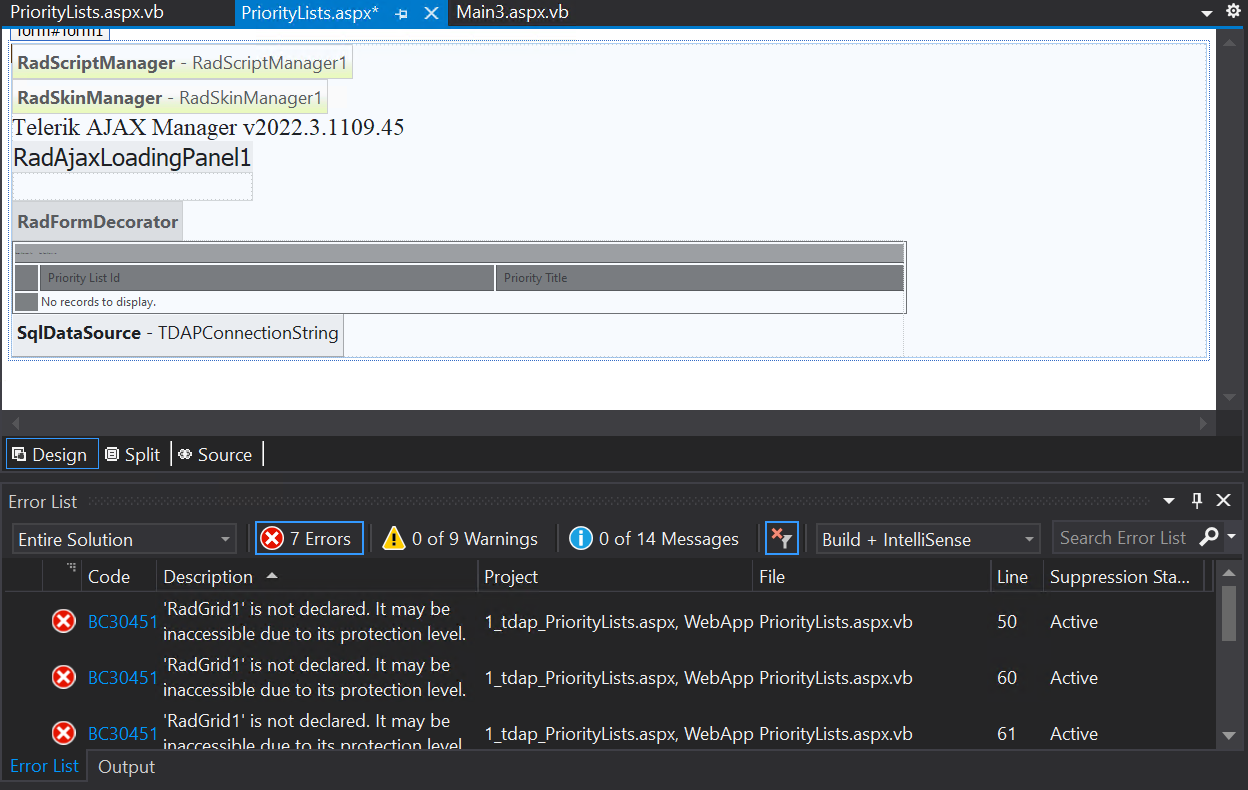The image size is (1248, 790).
Task: Open the search options dropdown arrow
Action: coord(1231,537)
